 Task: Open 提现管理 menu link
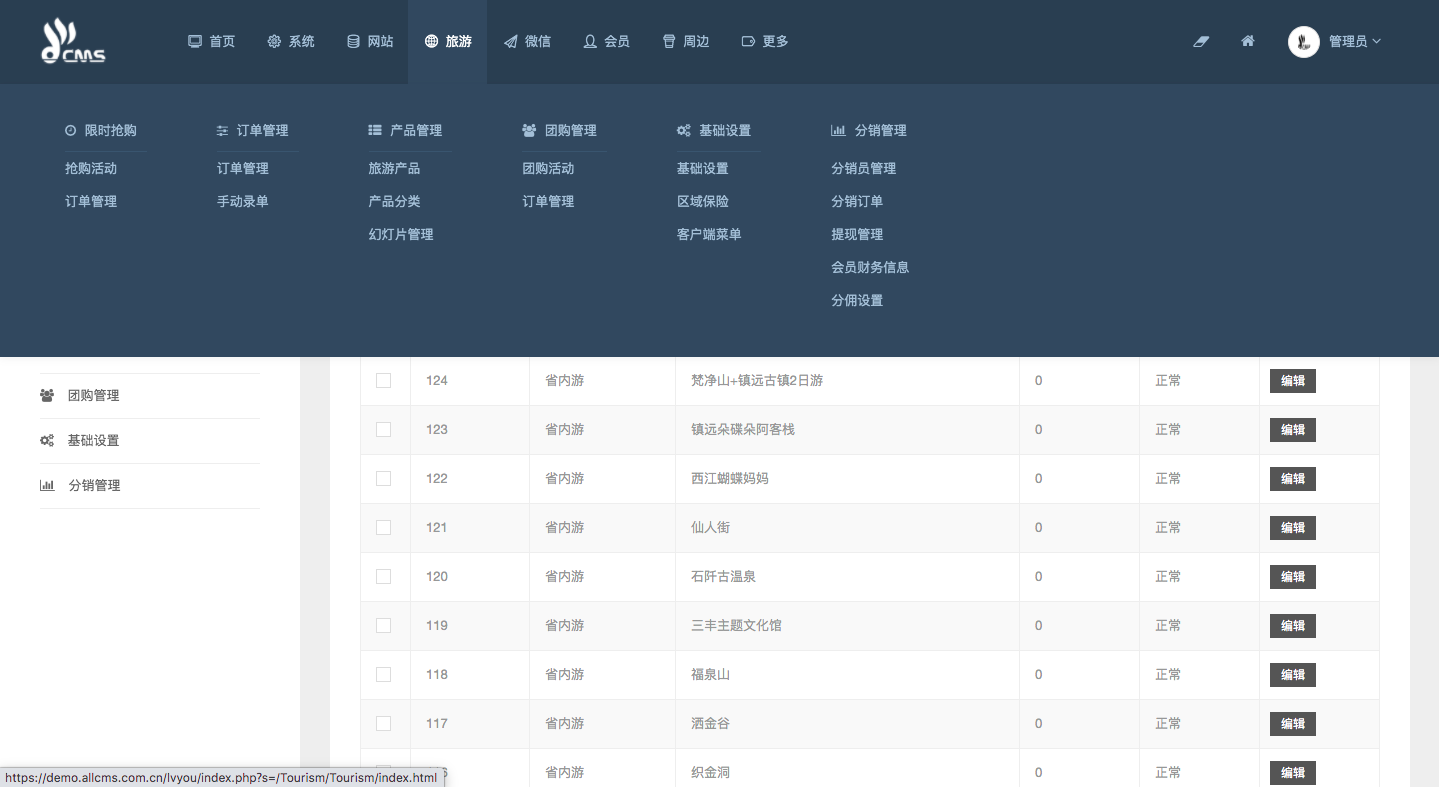(857, 234)
